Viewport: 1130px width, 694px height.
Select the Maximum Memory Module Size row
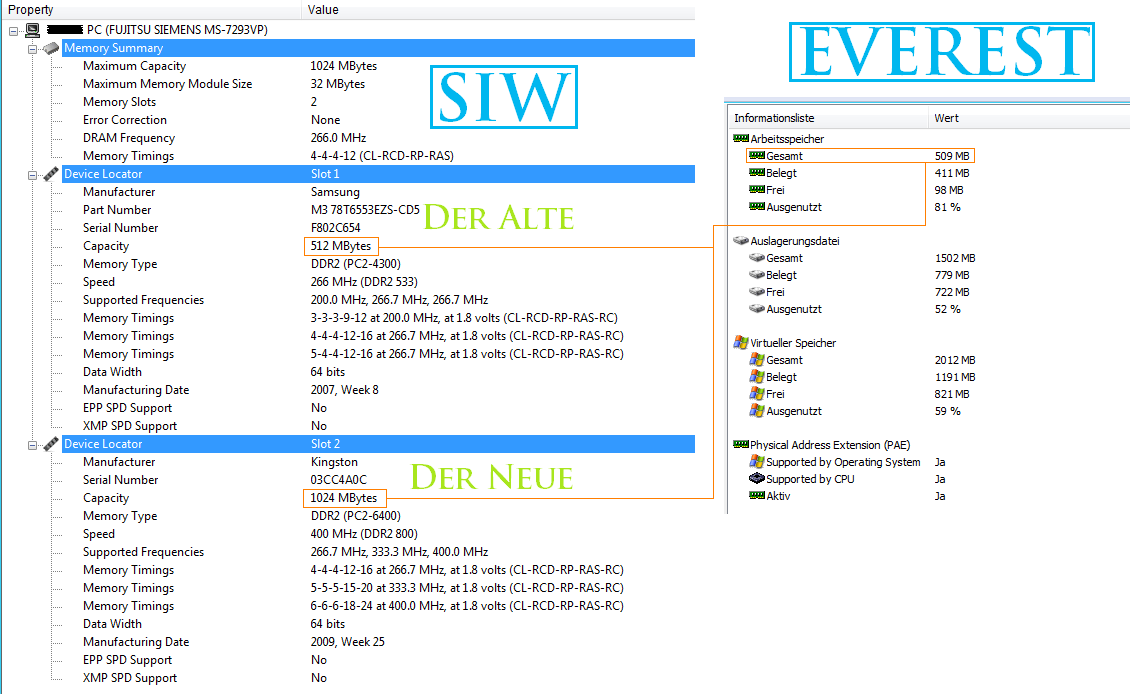tap(388, 84)
